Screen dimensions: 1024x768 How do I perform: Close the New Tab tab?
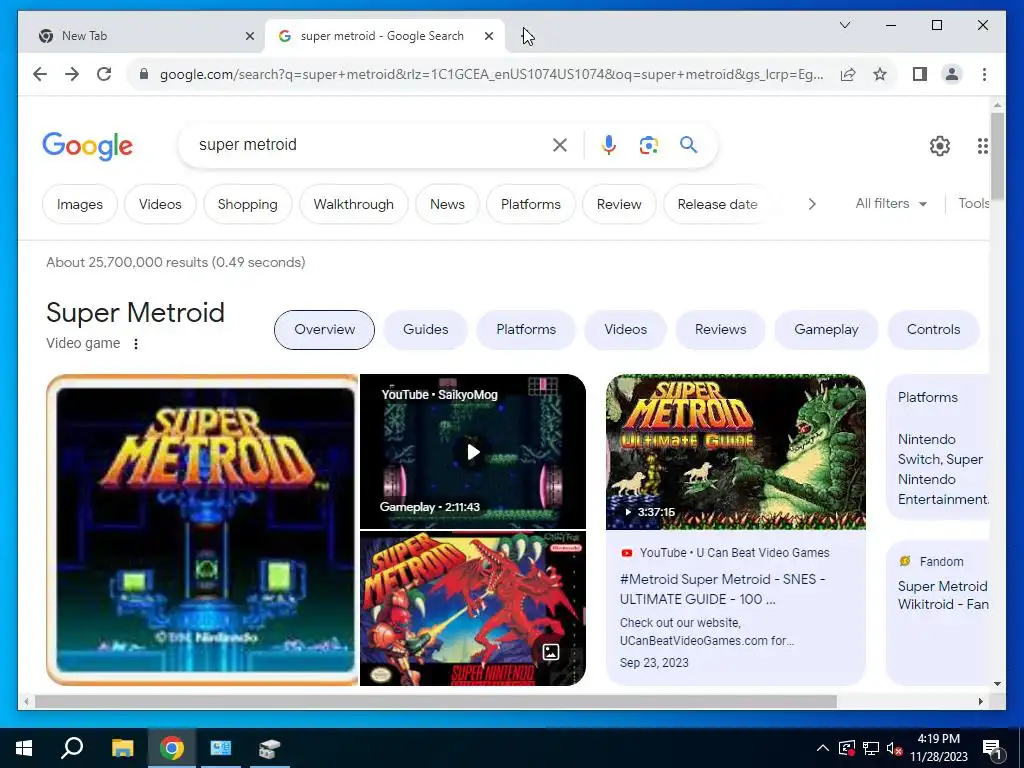tap(249, 37)
